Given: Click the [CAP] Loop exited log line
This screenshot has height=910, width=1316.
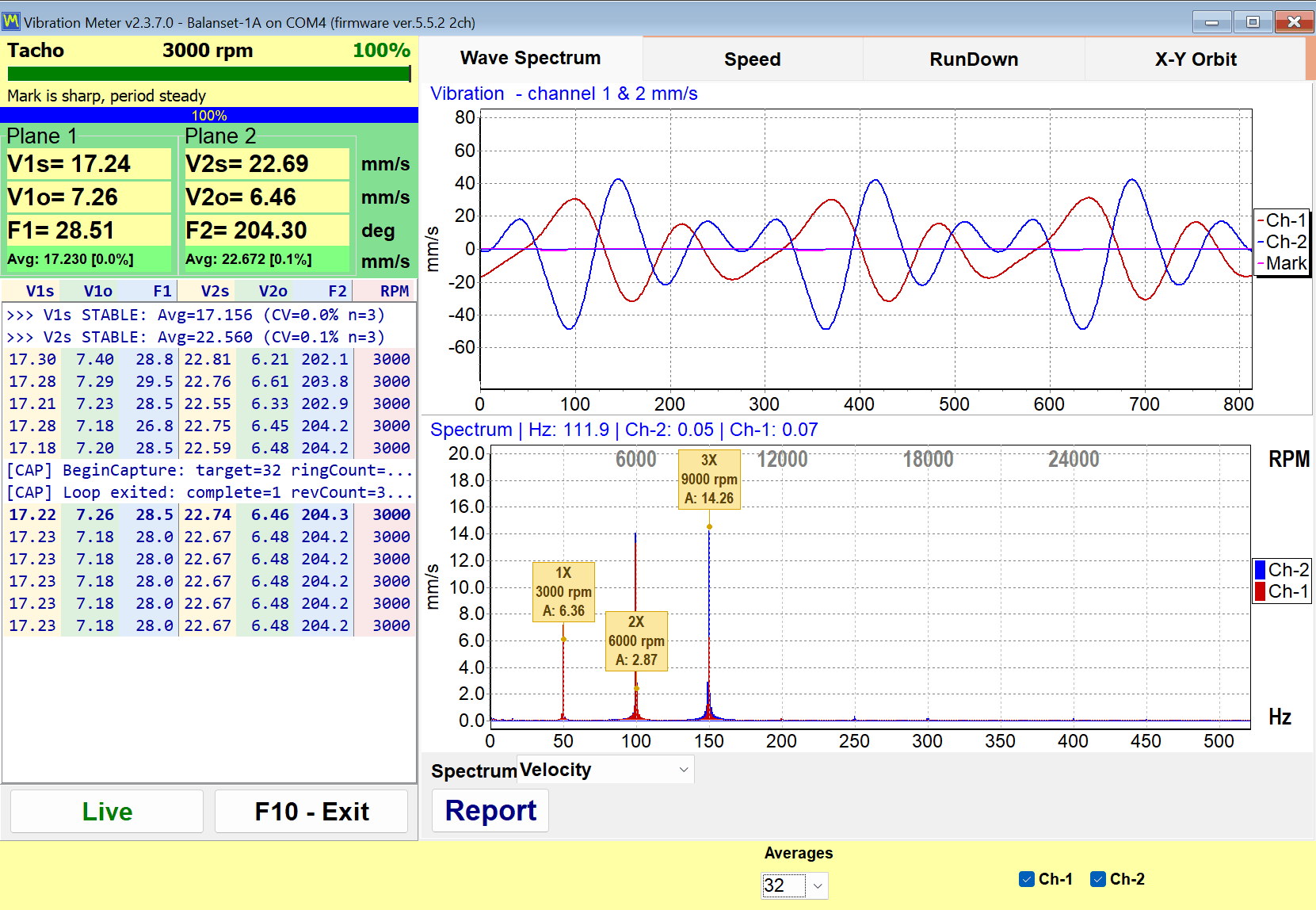Looking at the screenshot, I should (x=209, y=492).
